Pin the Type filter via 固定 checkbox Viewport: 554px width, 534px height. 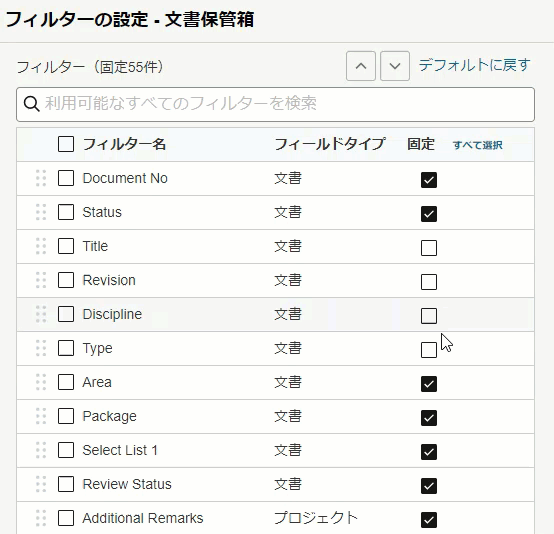pyautogui.click(x=429, y=350)
